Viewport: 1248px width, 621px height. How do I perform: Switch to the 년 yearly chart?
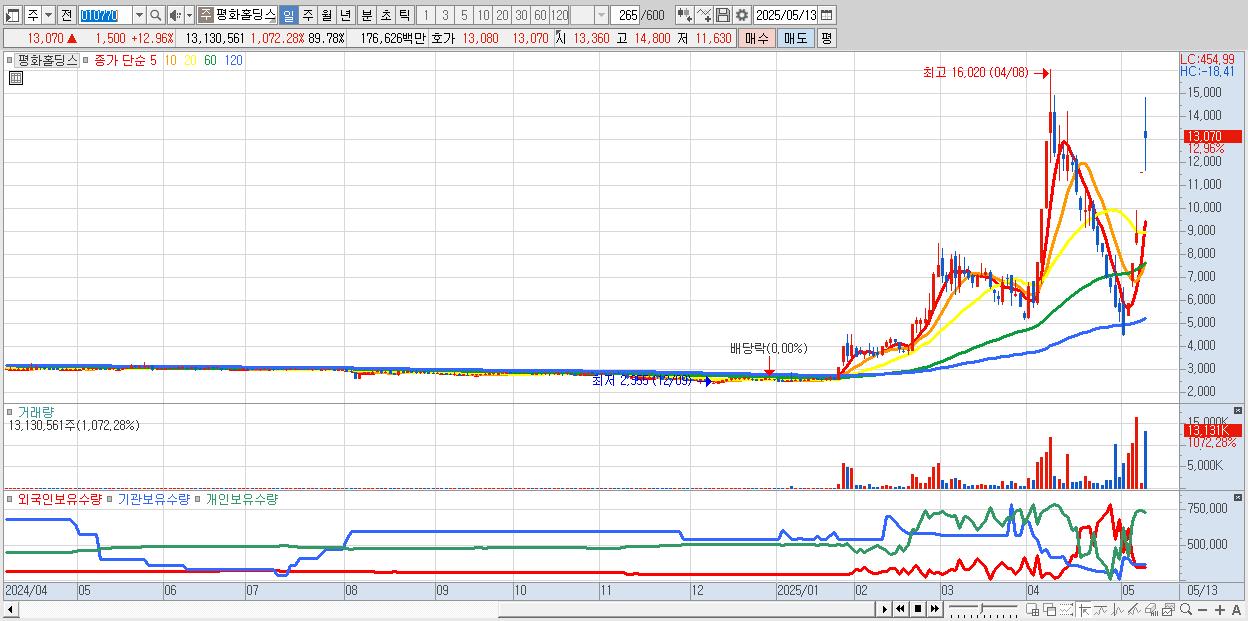tap(345, 15)
